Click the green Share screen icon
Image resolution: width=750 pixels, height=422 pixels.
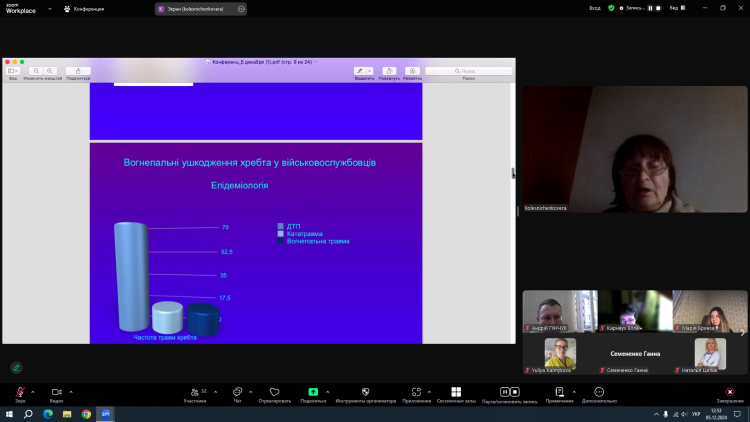[313, 392]
